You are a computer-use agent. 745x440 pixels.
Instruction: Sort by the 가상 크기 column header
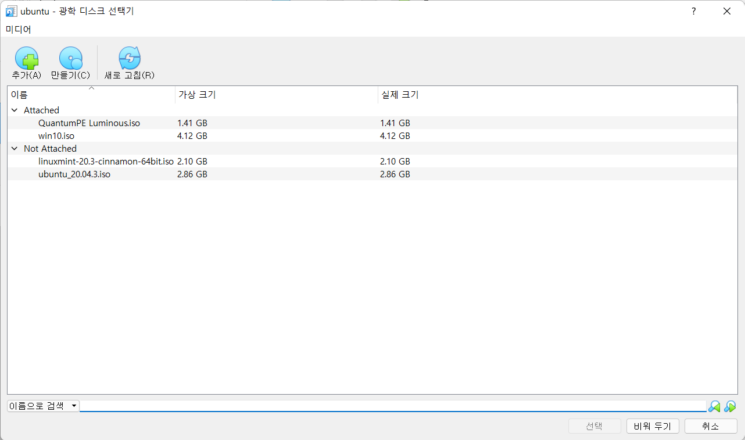click(275, 95)
